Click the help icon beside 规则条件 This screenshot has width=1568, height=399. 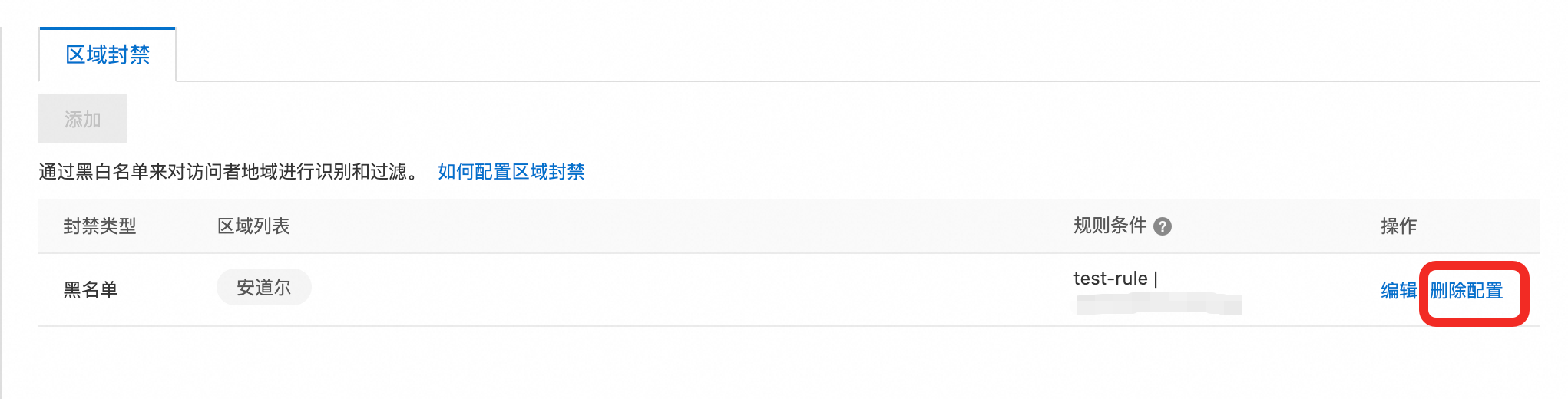pyautogui.click(x=1163, y=226)
